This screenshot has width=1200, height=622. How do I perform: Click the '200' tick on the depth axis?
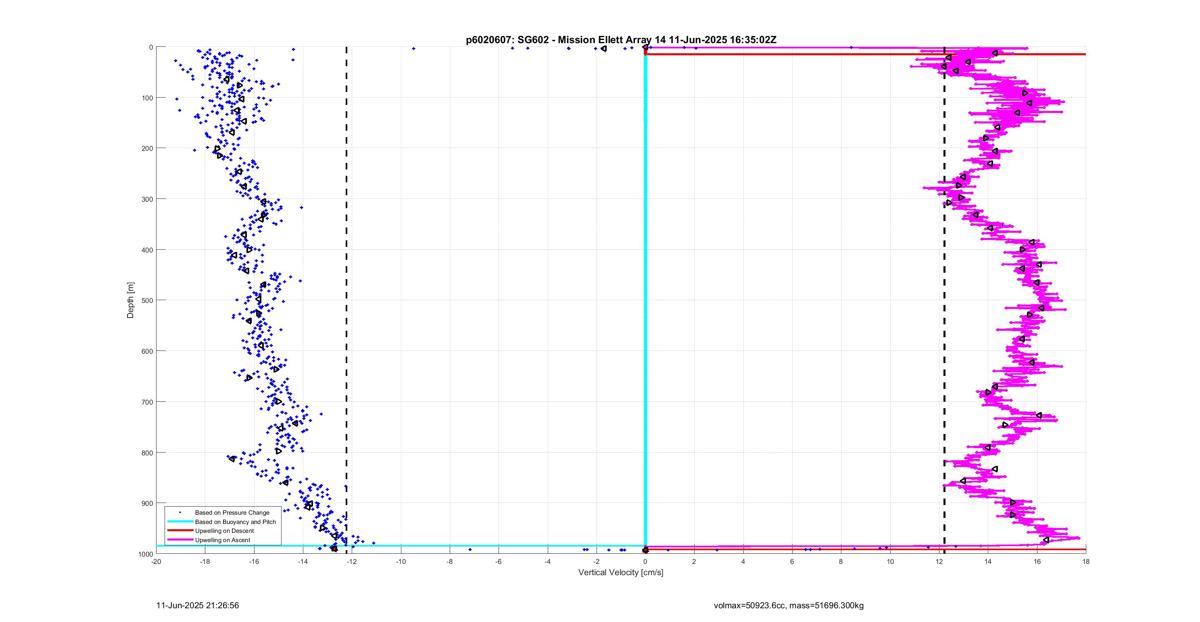(146, 148)
